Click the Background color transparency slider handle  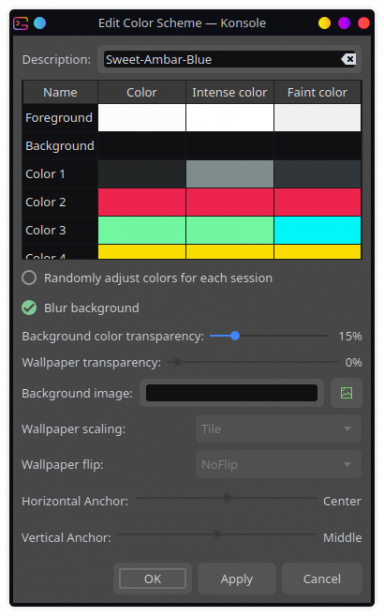[235, 336]
